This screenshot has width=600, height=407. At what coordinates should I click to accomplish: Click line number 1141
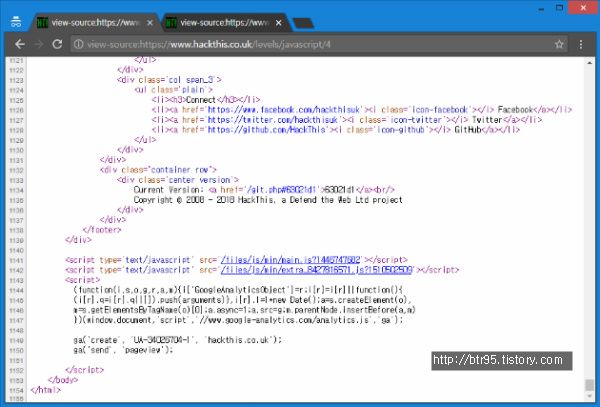click(x=16, y=260)
